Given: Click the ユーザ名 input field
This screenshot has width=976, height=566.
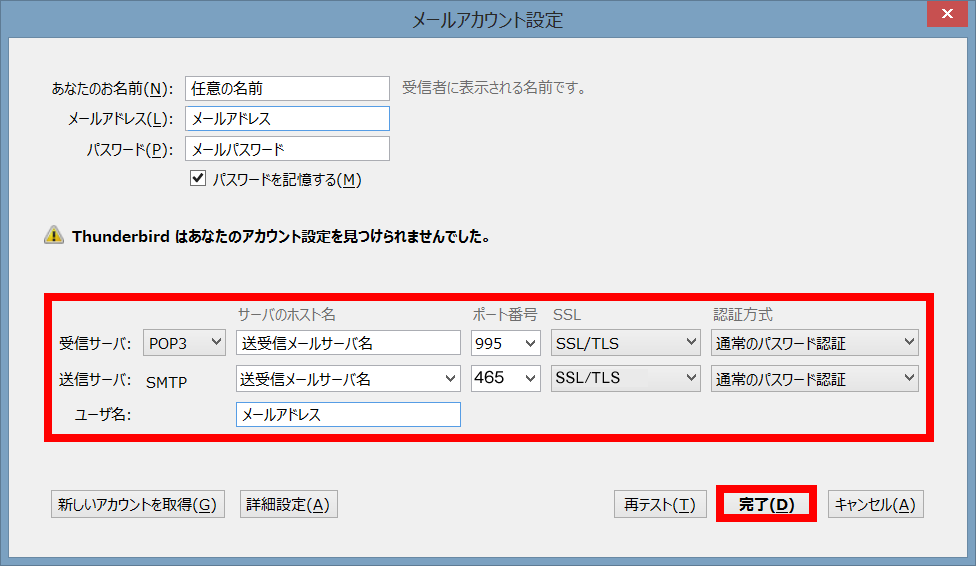Looking at the screenshot, I should [x=348, y=414].
